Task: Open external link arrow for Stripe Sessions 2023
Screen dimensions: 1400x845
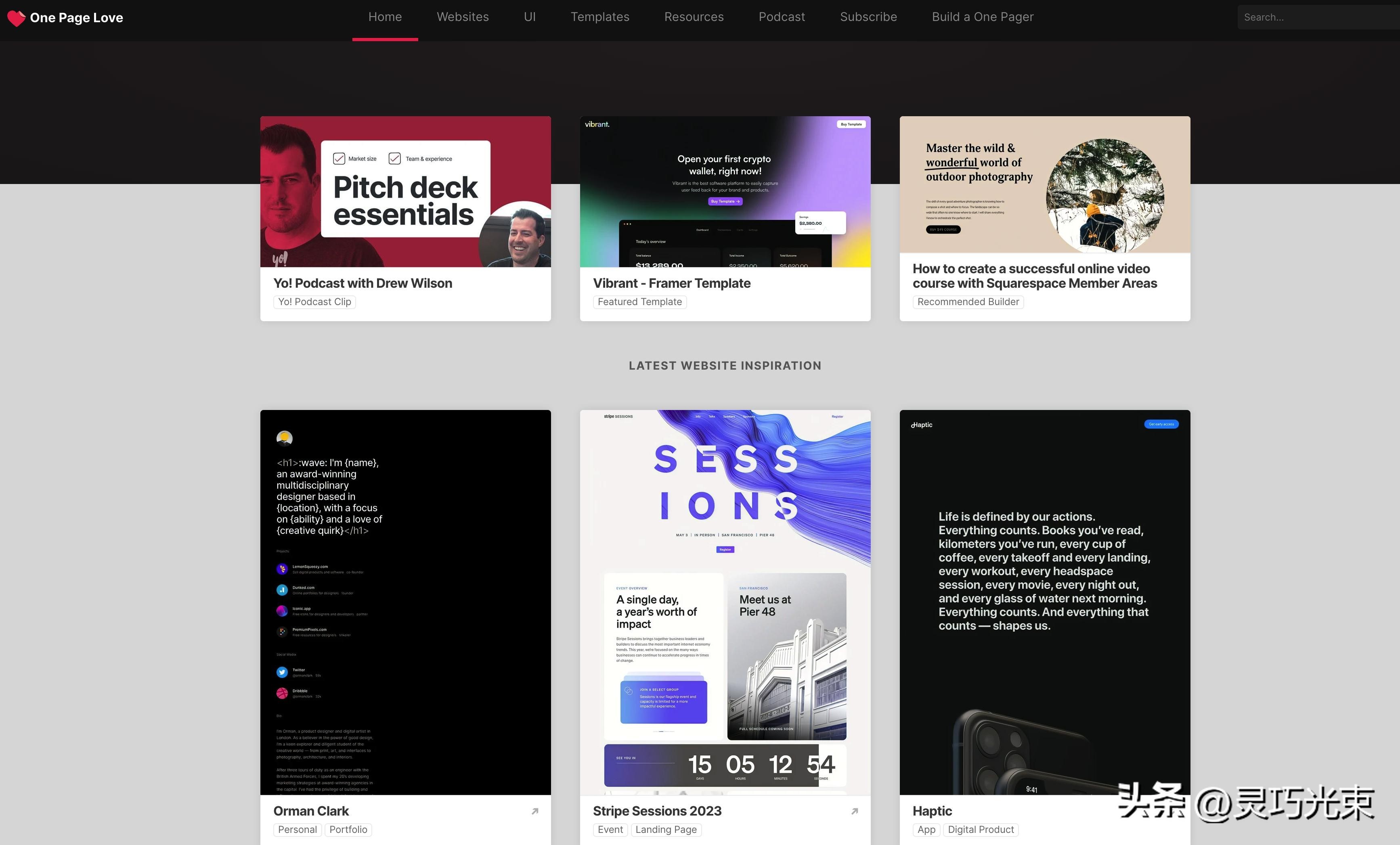Action: pyautogui.click(x=855, y=811)
